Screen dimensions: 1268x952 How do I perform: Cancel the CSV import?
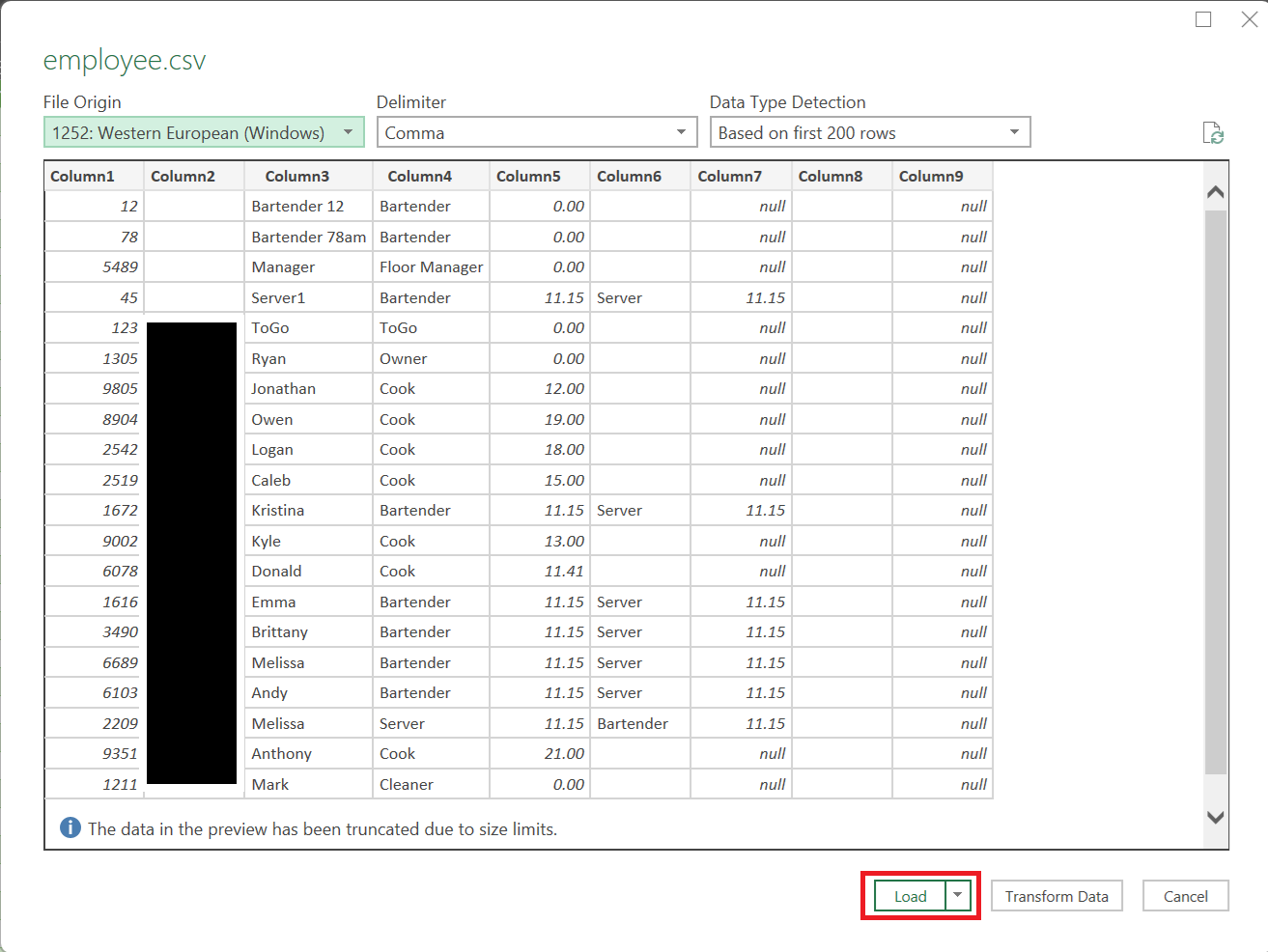[1185, 896]
